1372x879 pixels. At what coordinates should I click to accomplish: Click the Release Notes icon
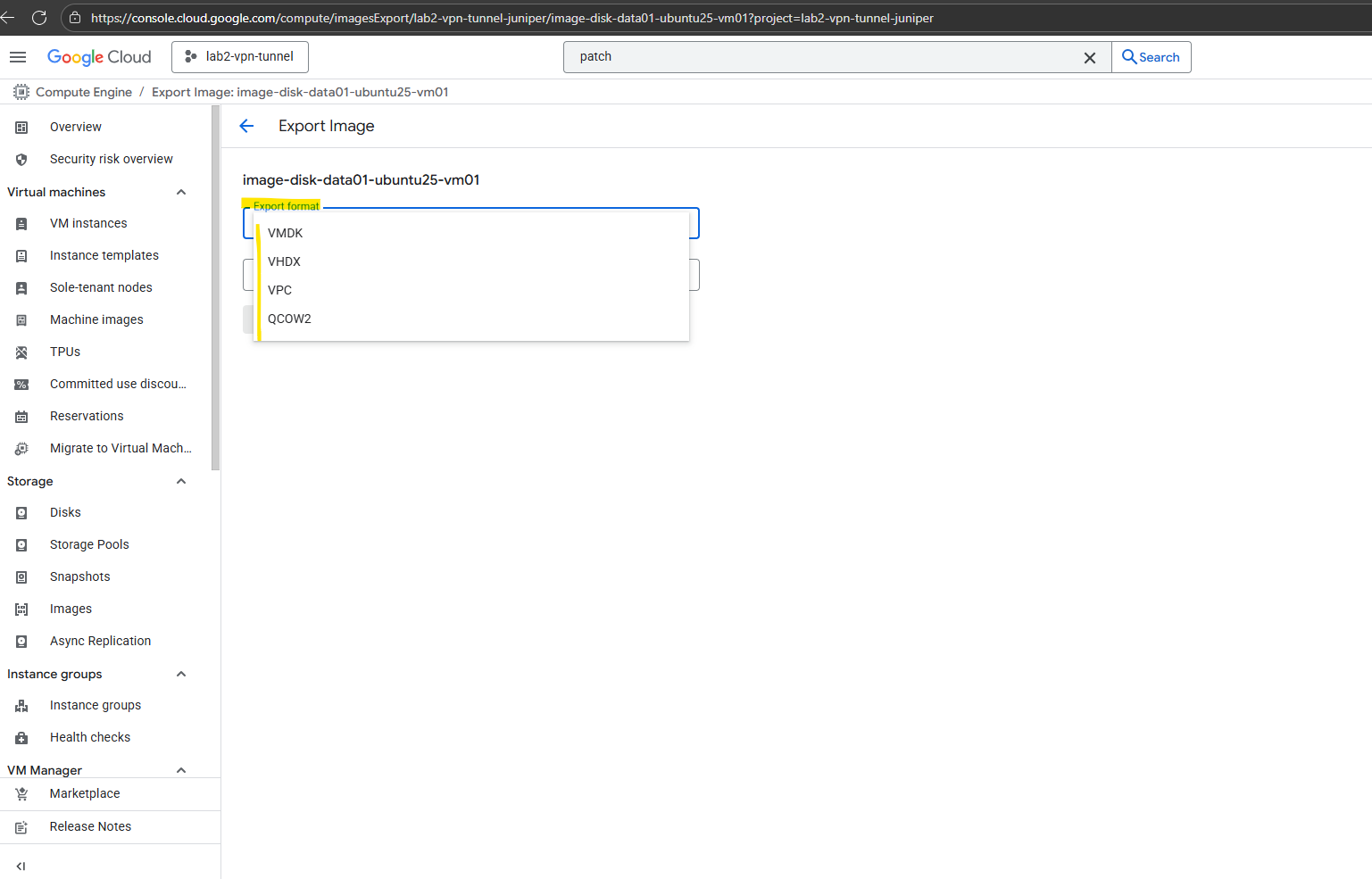pos(21,827)
